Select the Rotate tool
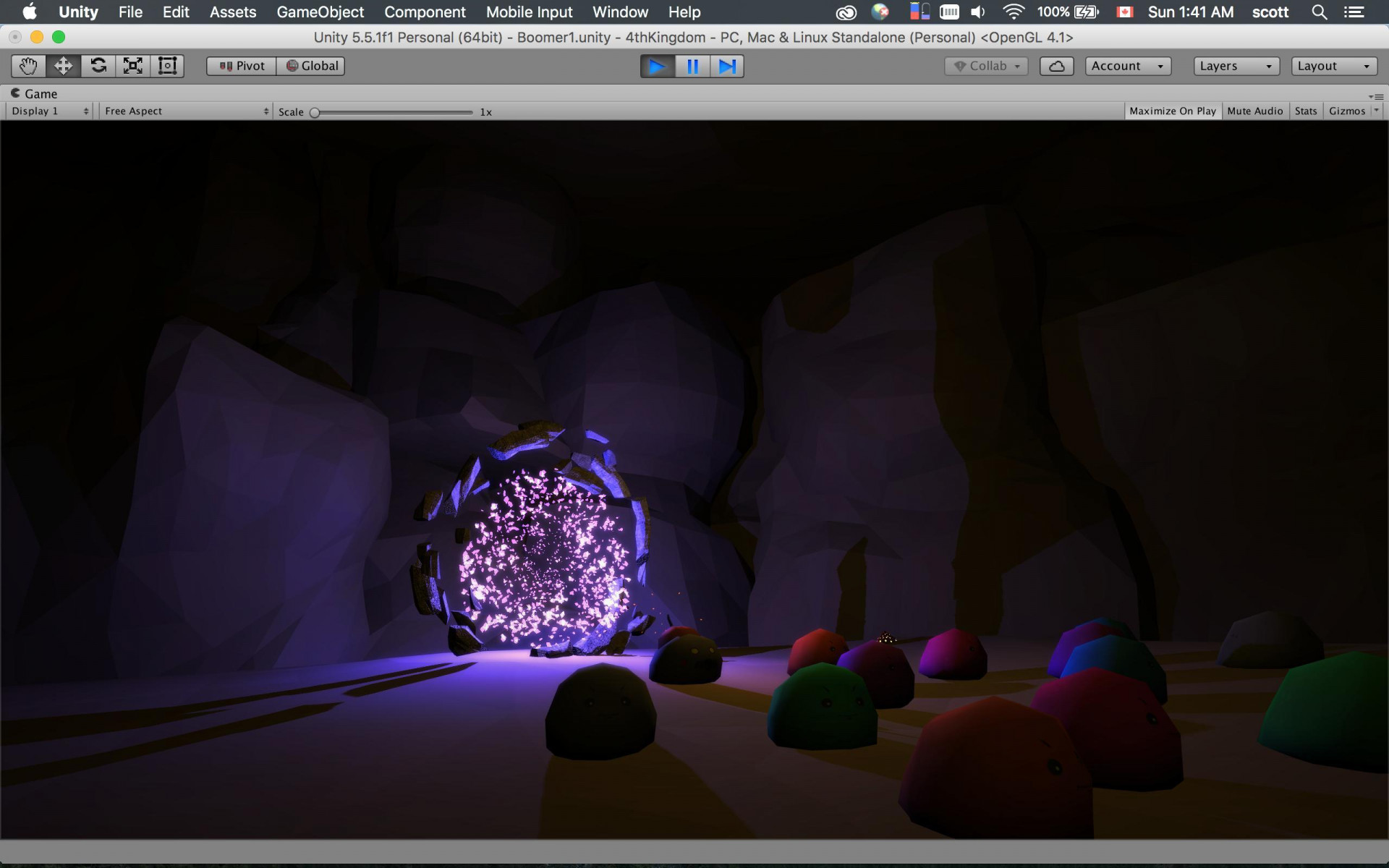1389x868 pixels. (98, 66)
